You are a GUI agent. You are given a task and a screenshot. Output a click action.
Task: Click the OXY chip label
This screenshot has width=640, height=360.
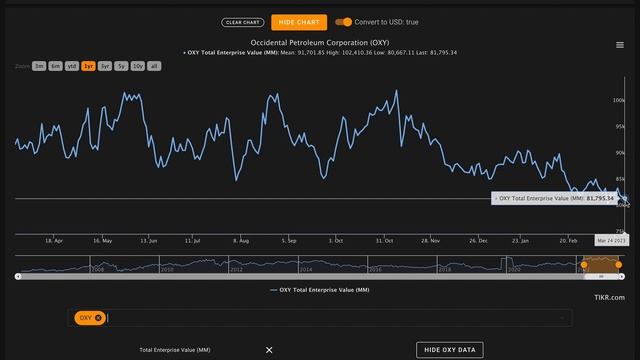(x=86, y=318)
